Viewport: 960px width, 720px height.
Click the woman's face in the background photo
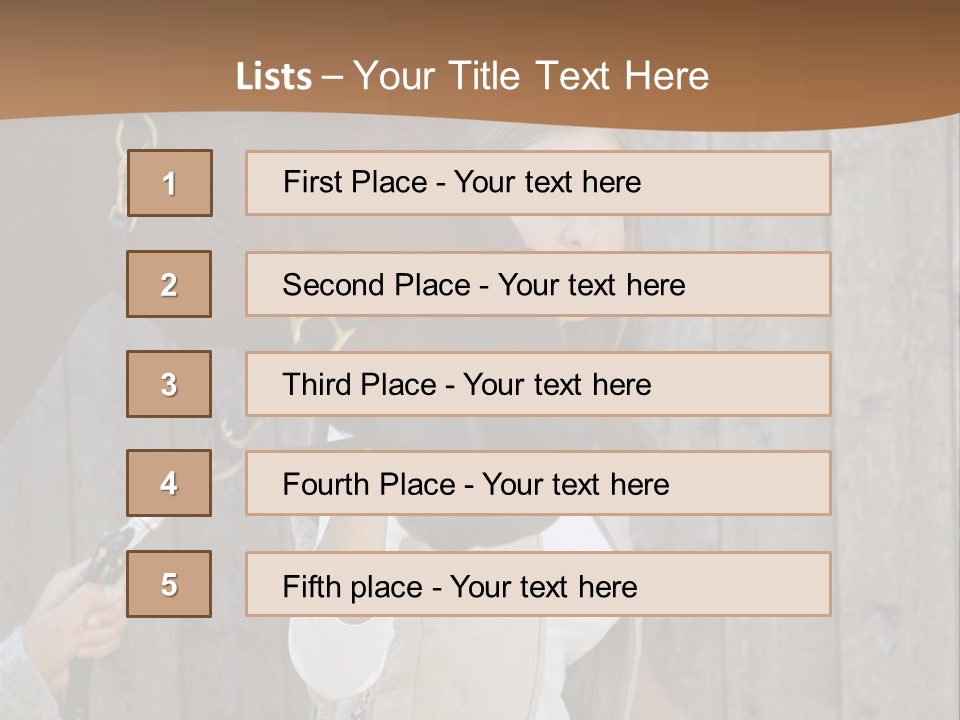tap(590, 232)
